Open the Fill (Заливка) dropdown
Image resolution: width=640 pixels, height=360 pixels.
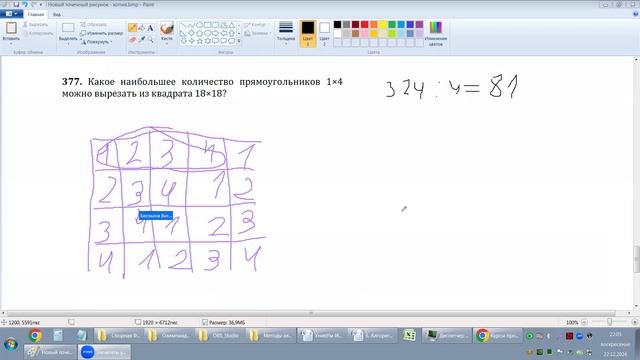click(x=258, y=33)
